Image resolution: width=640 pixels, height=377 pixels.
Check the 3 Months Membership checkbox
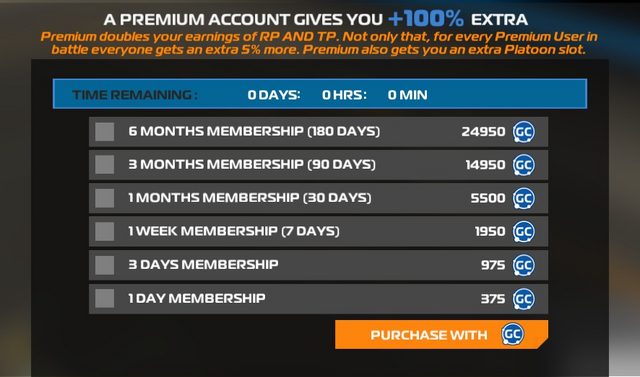(x=104, y=165)
